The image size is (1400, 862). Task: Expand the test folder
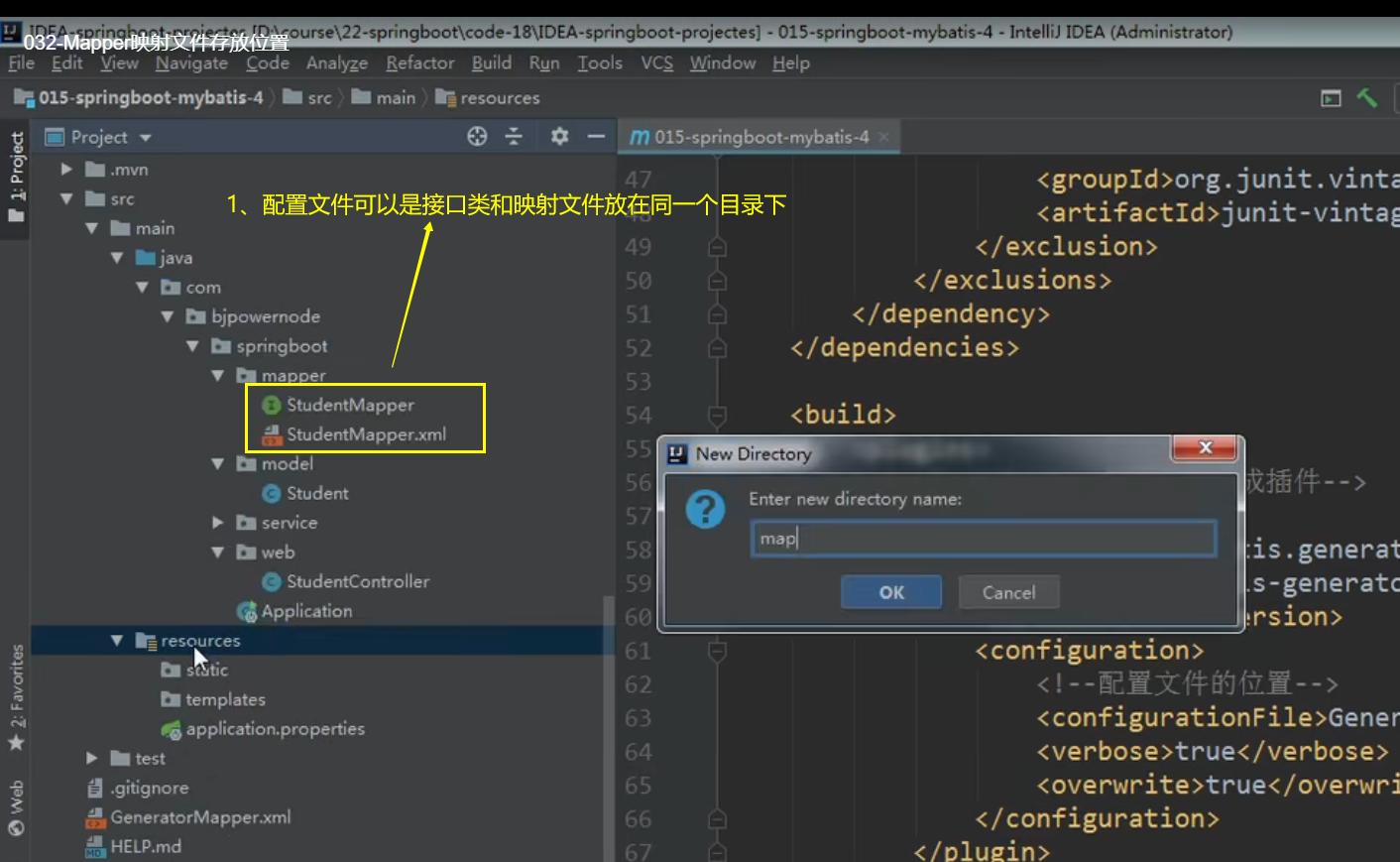92,759
